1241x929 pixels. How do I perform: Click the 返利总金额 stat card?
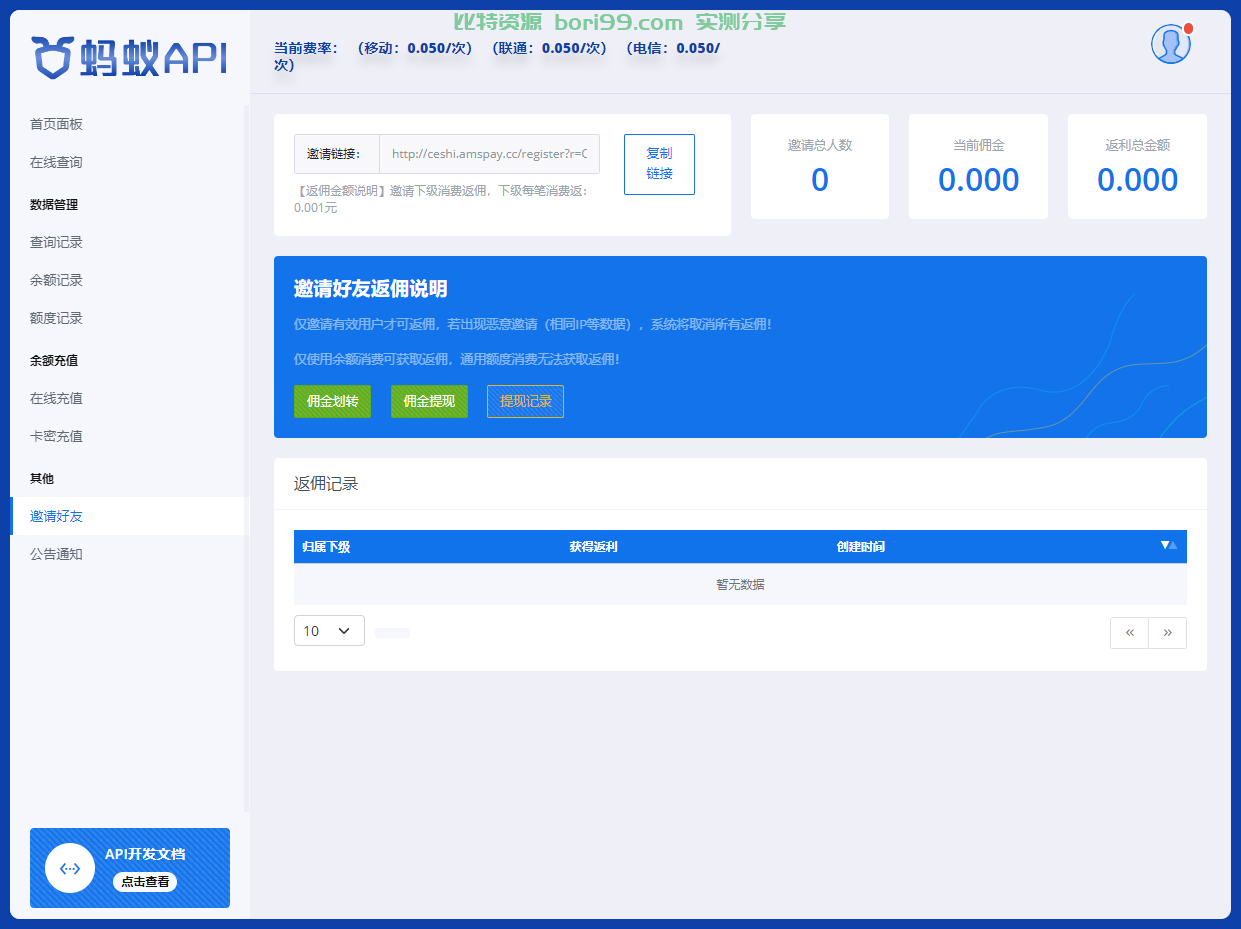[x=1137, y=166]
